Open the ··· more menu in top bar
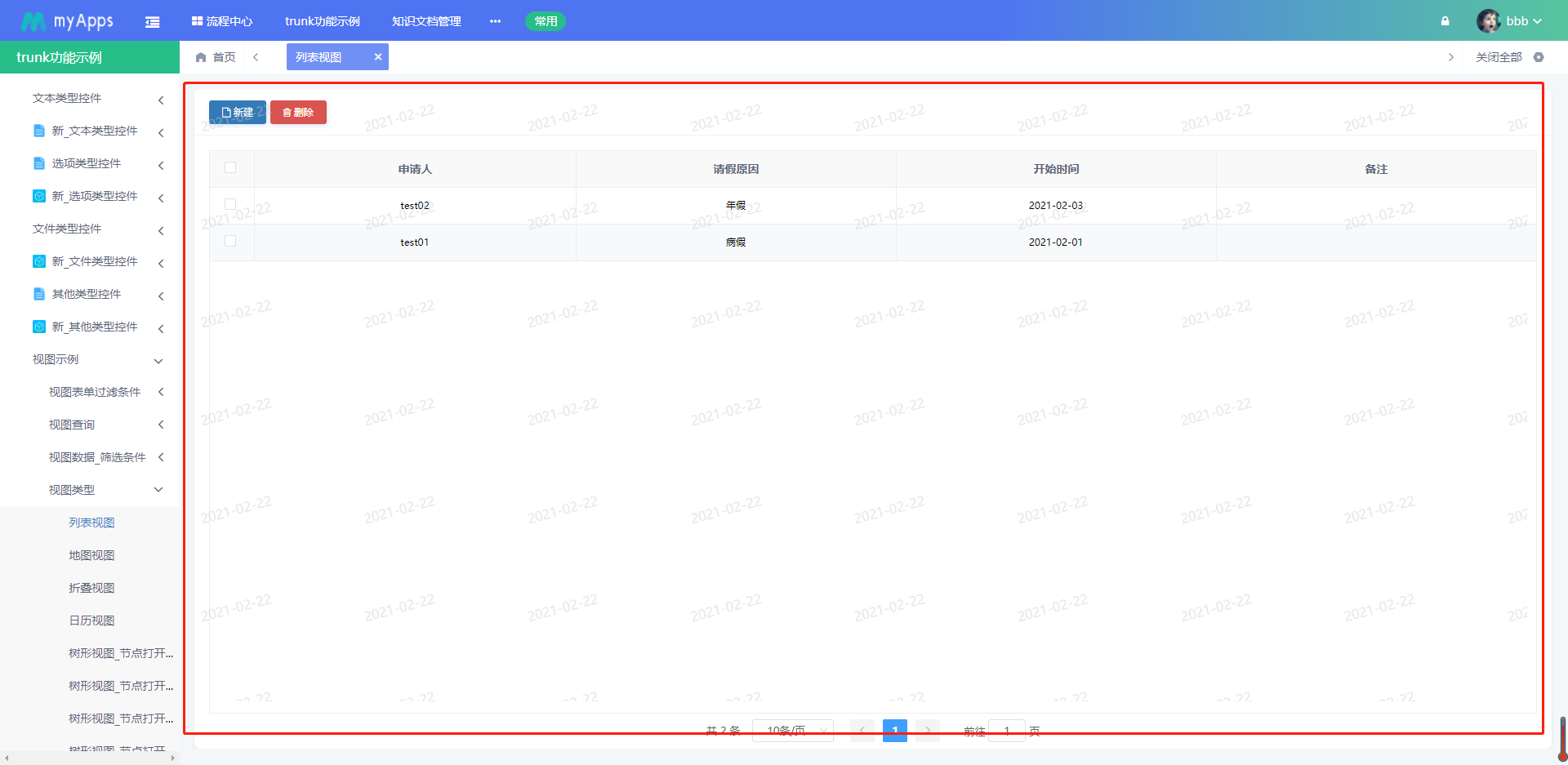Screen dimensions: 1568x765 pyautogui.click(x=495, y=21)
